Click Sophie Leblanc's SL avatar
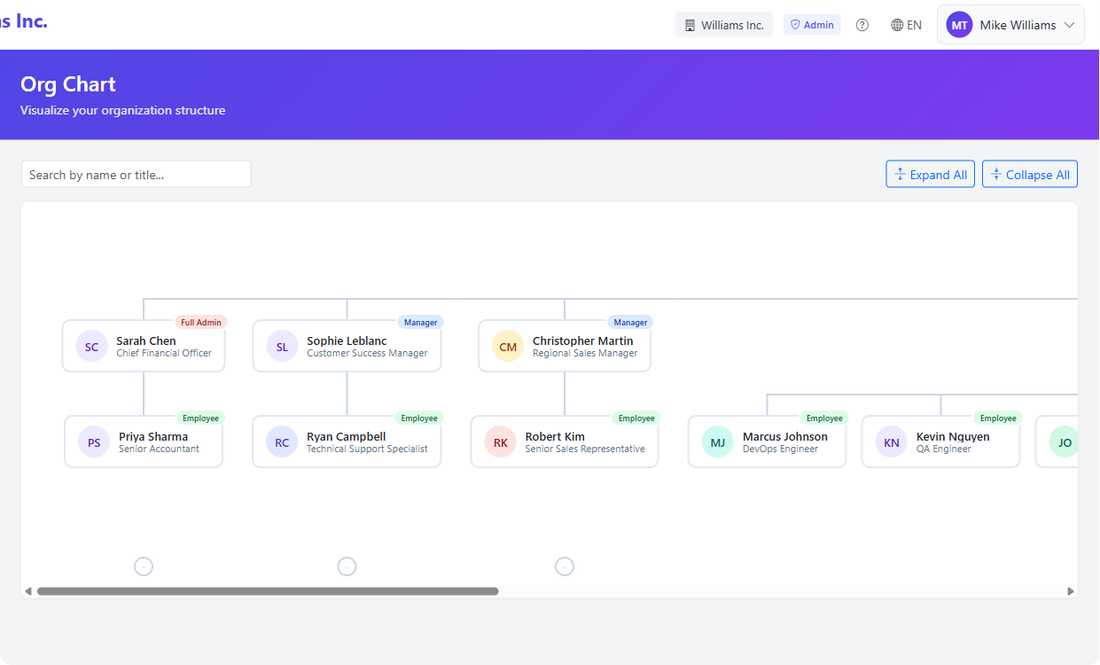Screen dimensions: 1100x665 (281, 346)
